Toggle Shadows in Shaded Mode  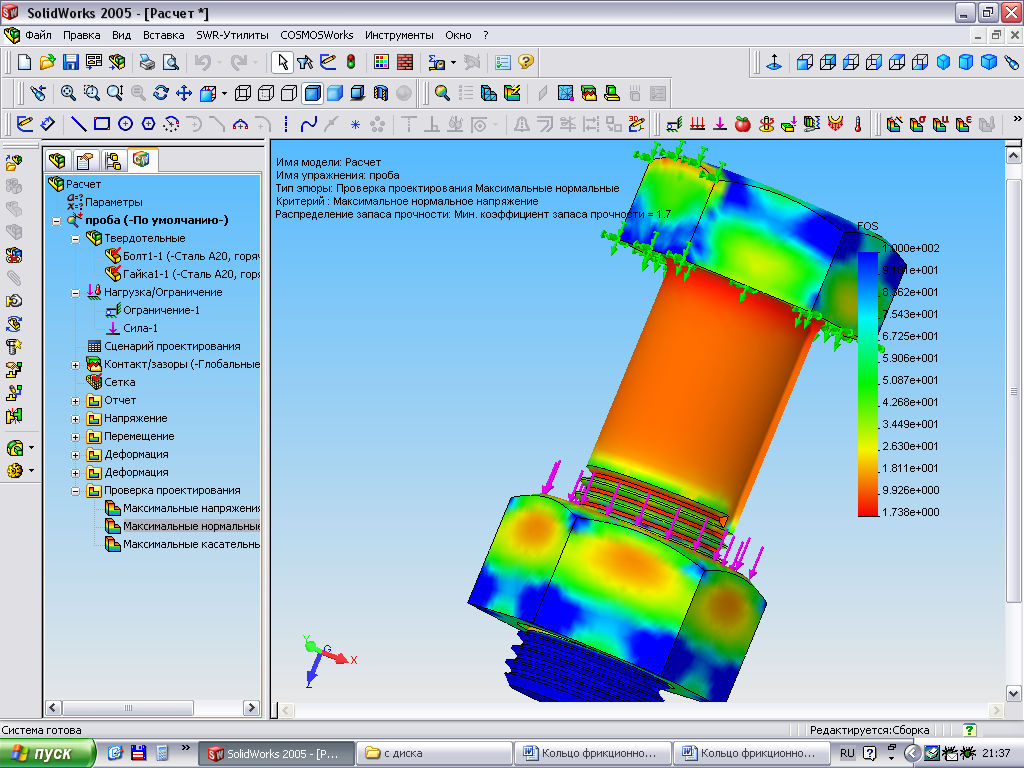[x=358, y=93]
